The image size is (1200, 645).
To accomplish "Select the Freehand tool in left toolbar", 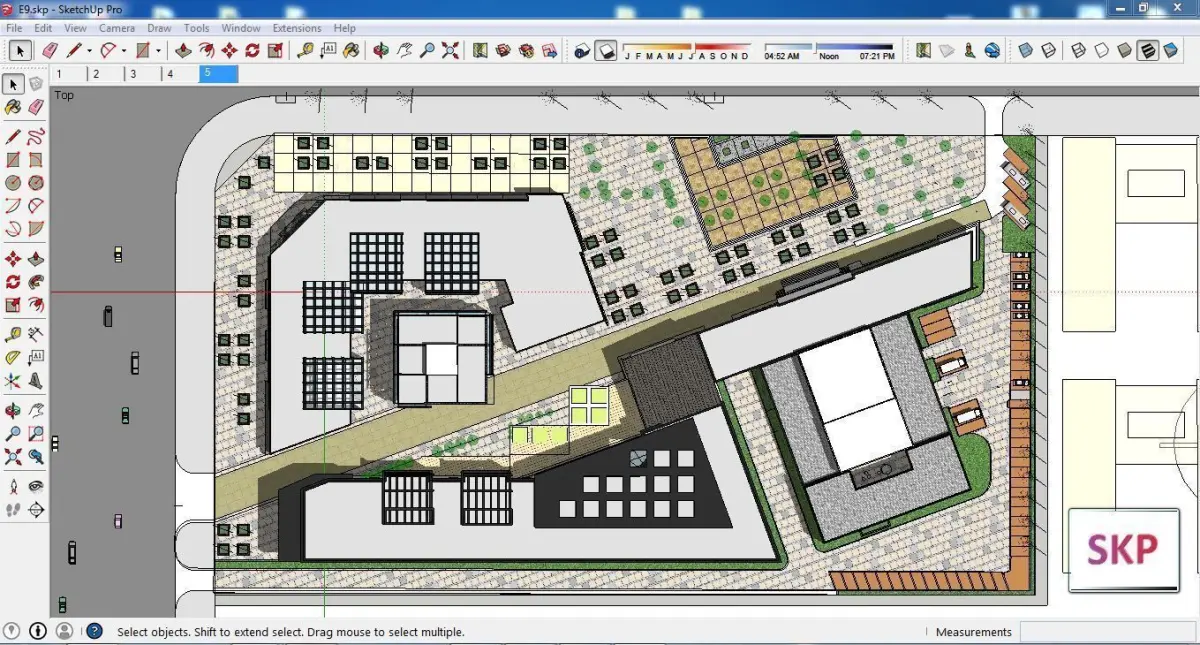I will 36,136.
